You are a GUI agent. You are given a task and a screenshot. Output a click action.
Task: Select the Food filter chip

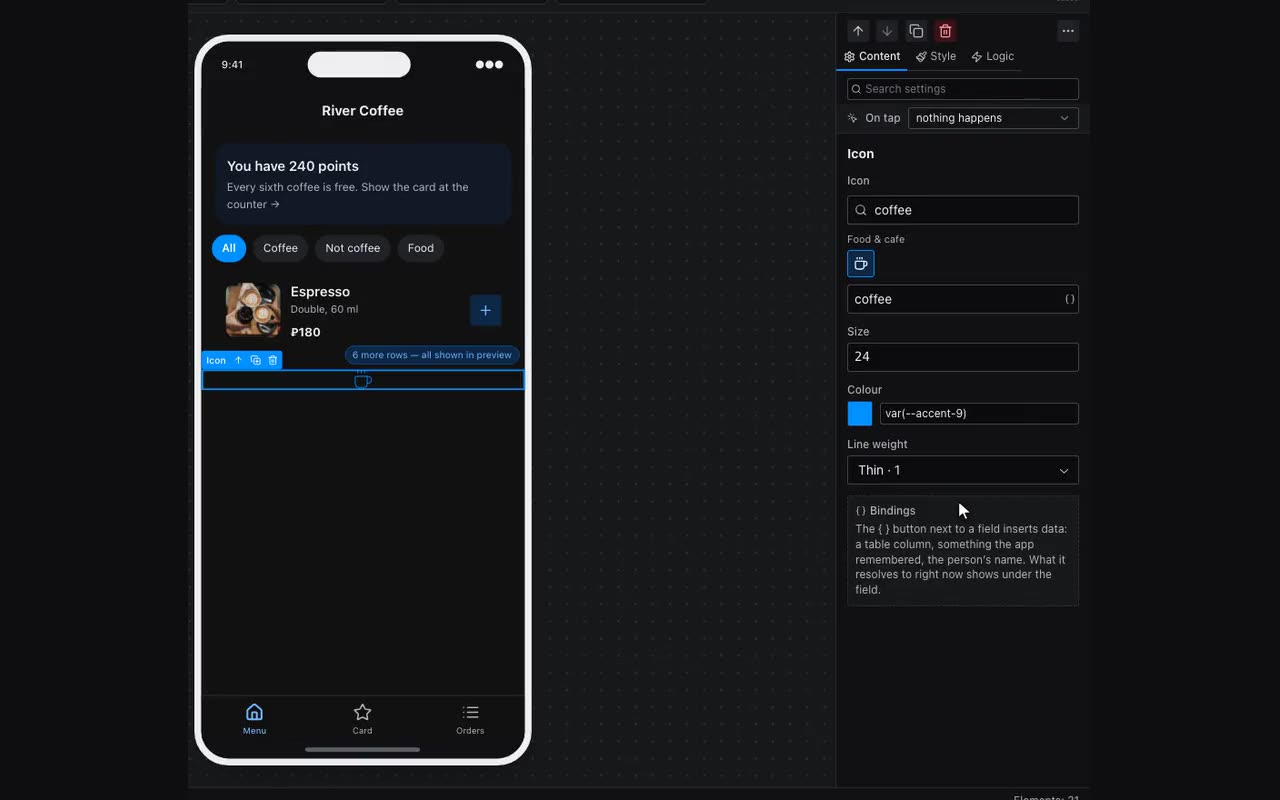[x=421, y=248]
